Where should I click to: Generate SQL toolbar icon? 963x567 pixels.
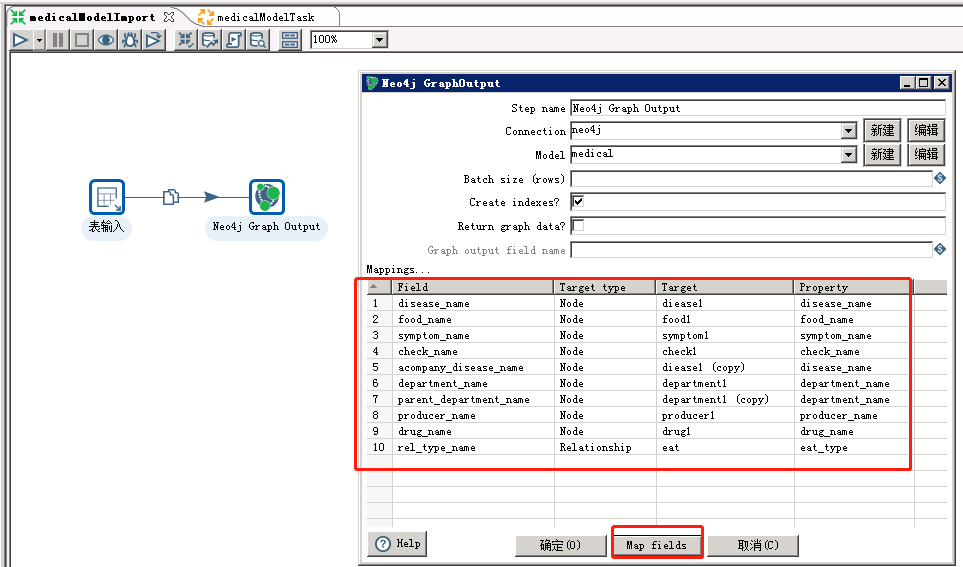tap(234, 41)
